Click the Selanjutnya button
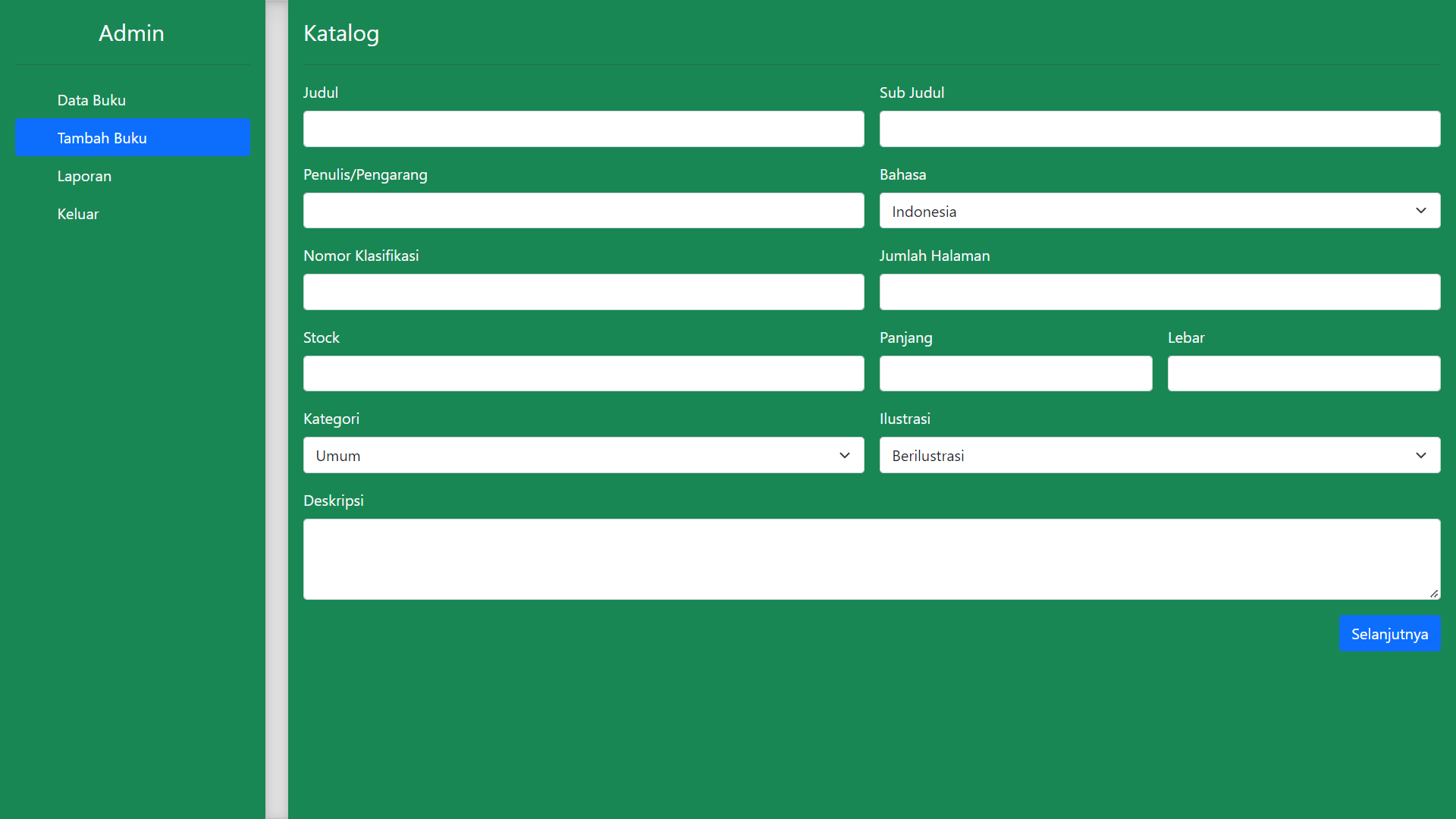This screenshot has width=1456, height=819. pyautogui.click(x=1389, y=634)
